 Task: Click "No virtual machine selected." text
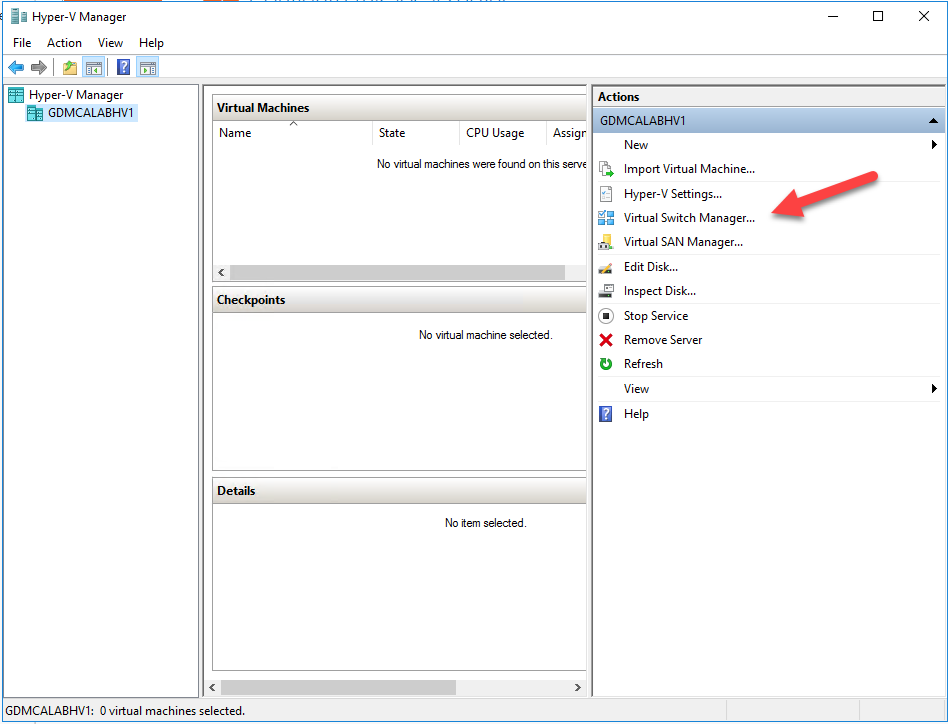click(x=485, y=335)
